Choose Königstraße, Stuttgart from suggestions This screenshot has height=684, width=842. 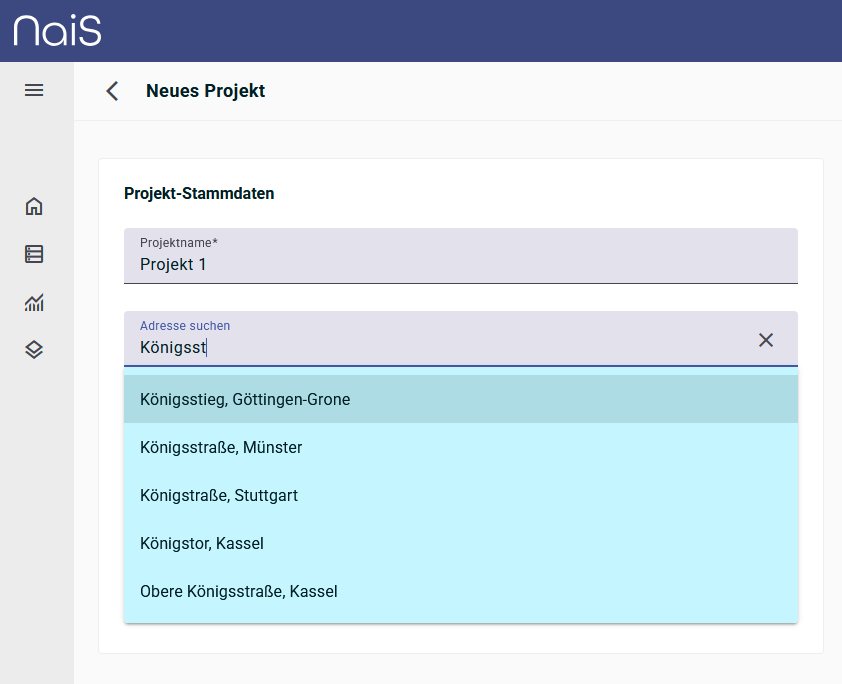(x=461, y=495)
